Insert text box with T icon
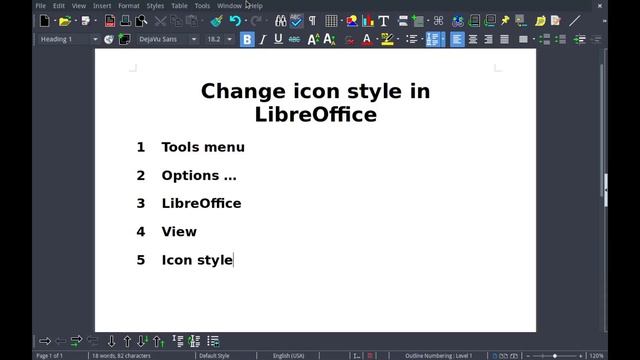The image size is (640, 360). click(x=383, y=21)
